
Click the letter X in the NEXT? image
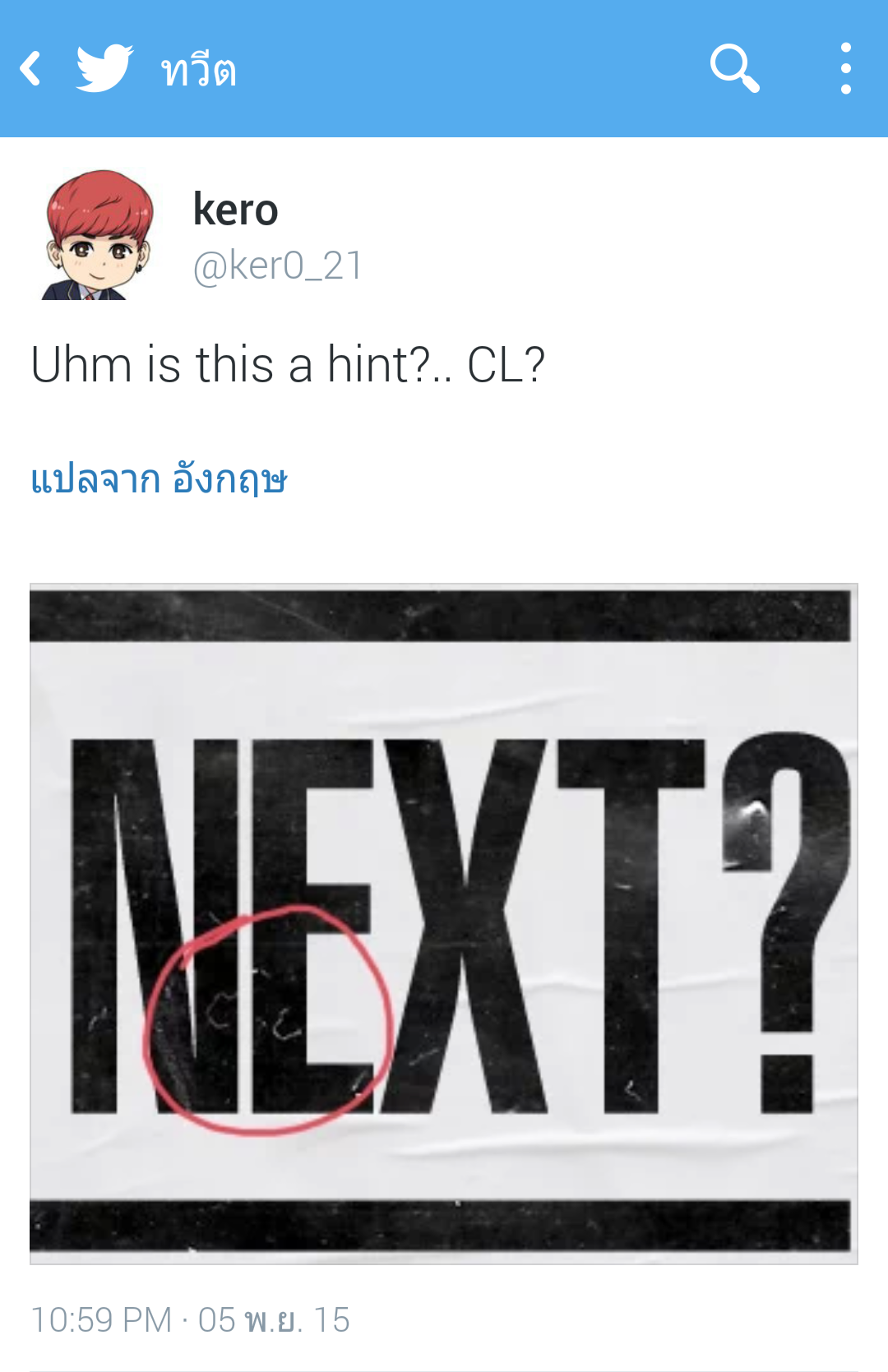point(465,926)
